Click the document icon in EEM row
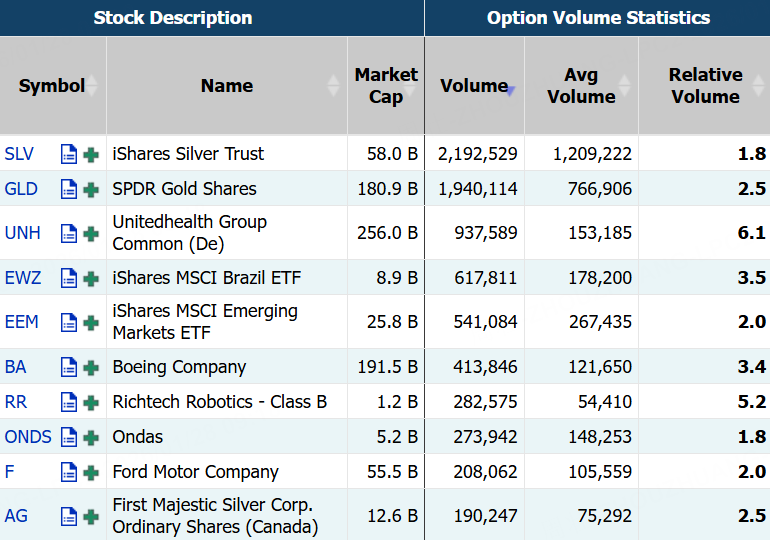 pyautogui.click(x=69, y=322)
